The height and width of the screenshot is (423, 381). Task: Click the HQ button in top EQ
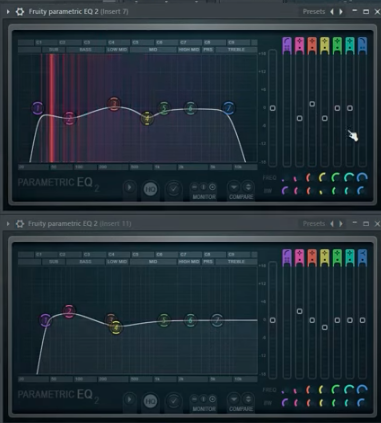pyautogui.click(x=150, y=189)
